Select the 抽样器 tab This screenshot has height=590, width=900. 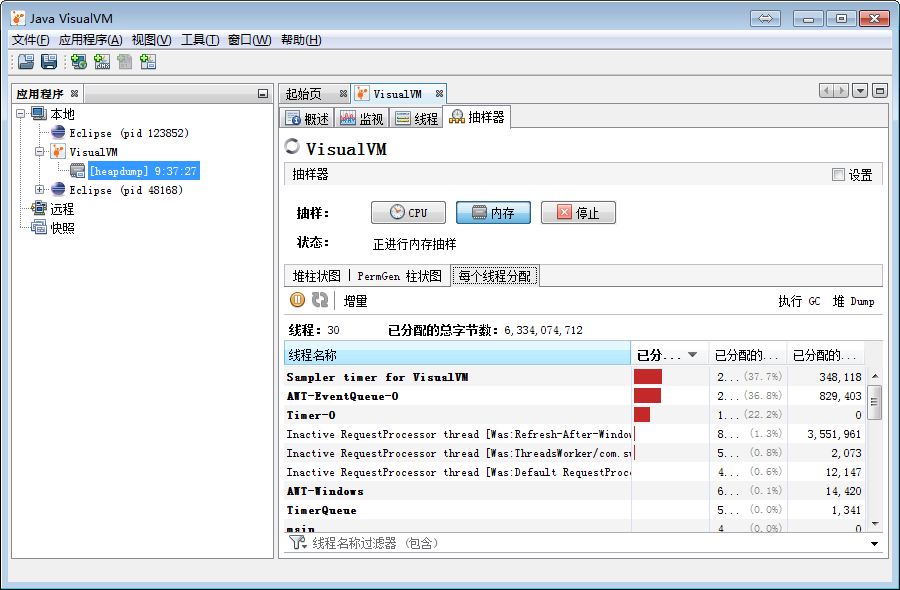pos(477,117)
